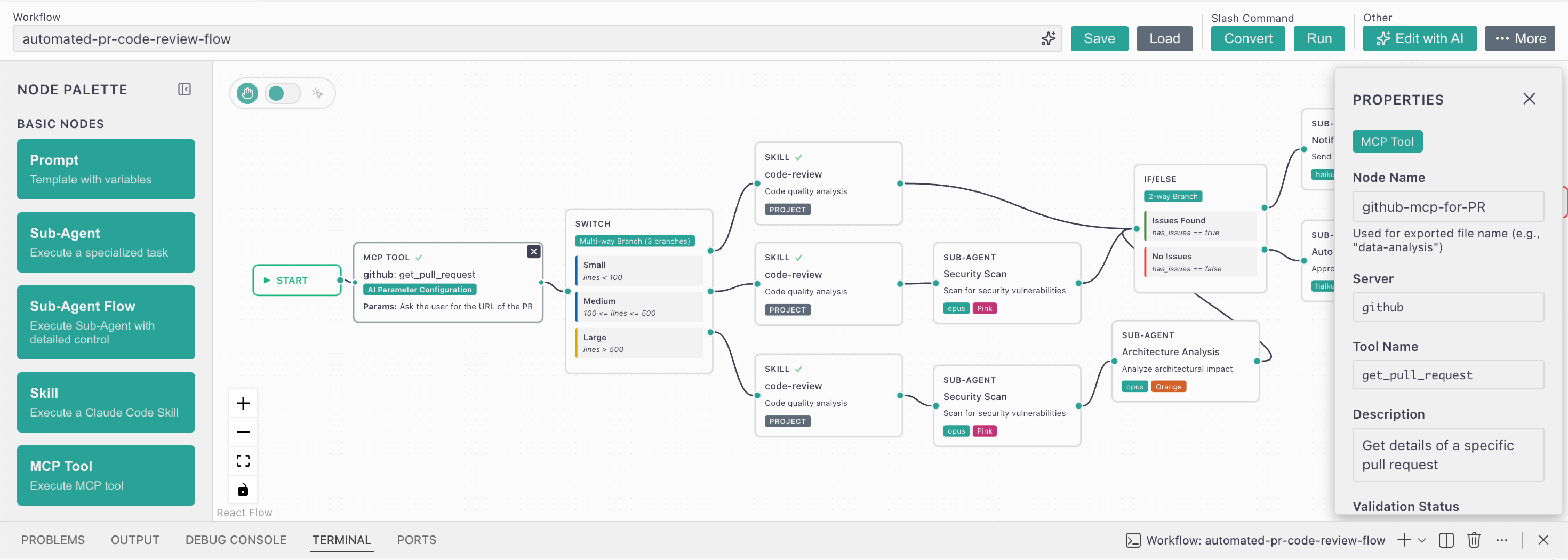Open the More options menu
Screen dimensions: 1568x560
coord(1520,39)
